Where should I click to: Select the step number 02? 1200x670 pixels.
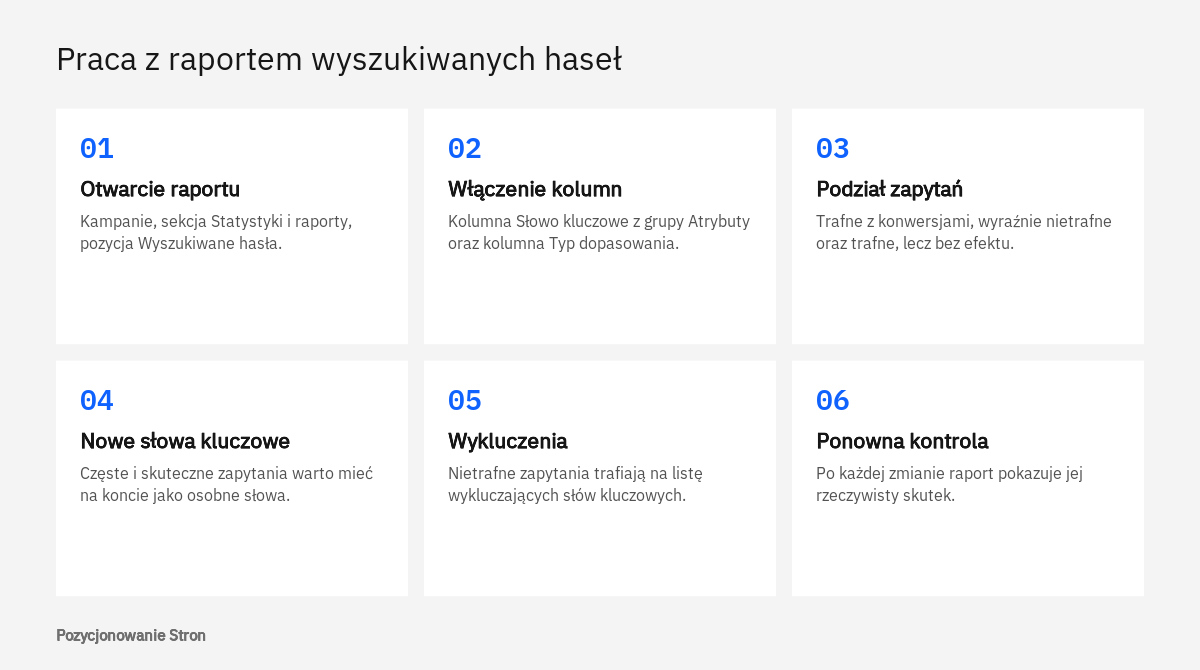pos(465,149)
